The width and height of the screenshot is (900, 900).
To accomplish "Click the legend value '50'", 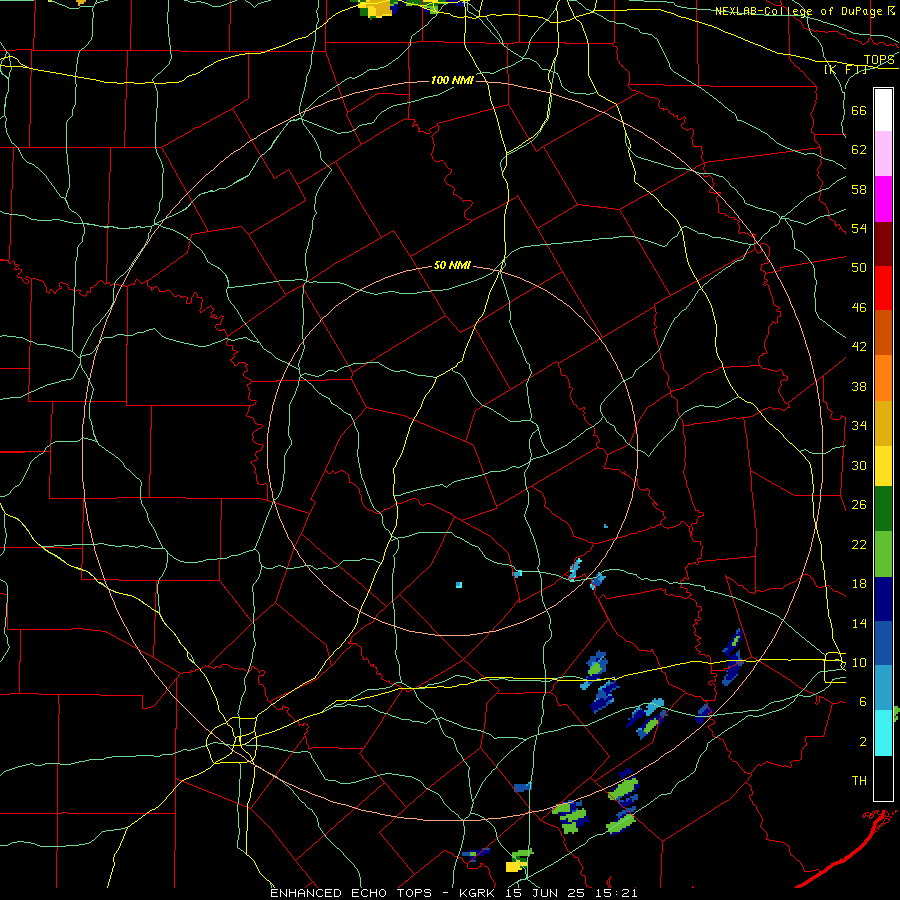I will (x=859, y=267).
